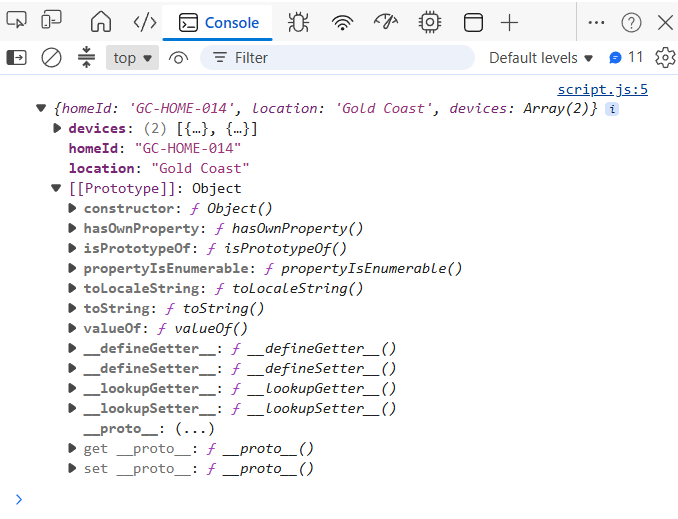Invoke the __proto__ (...) getter
The width and height of the screenshot is (678, 519).
tap(195, 429)
